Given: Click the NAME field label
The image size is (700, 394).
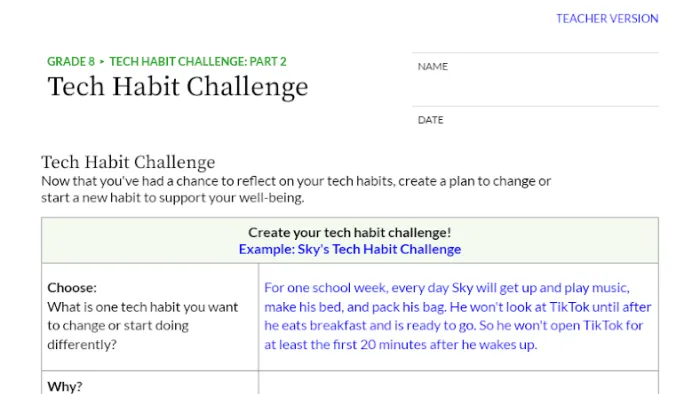Looking at the screenshot, I should pyautogui.click(x=432, y=66).
